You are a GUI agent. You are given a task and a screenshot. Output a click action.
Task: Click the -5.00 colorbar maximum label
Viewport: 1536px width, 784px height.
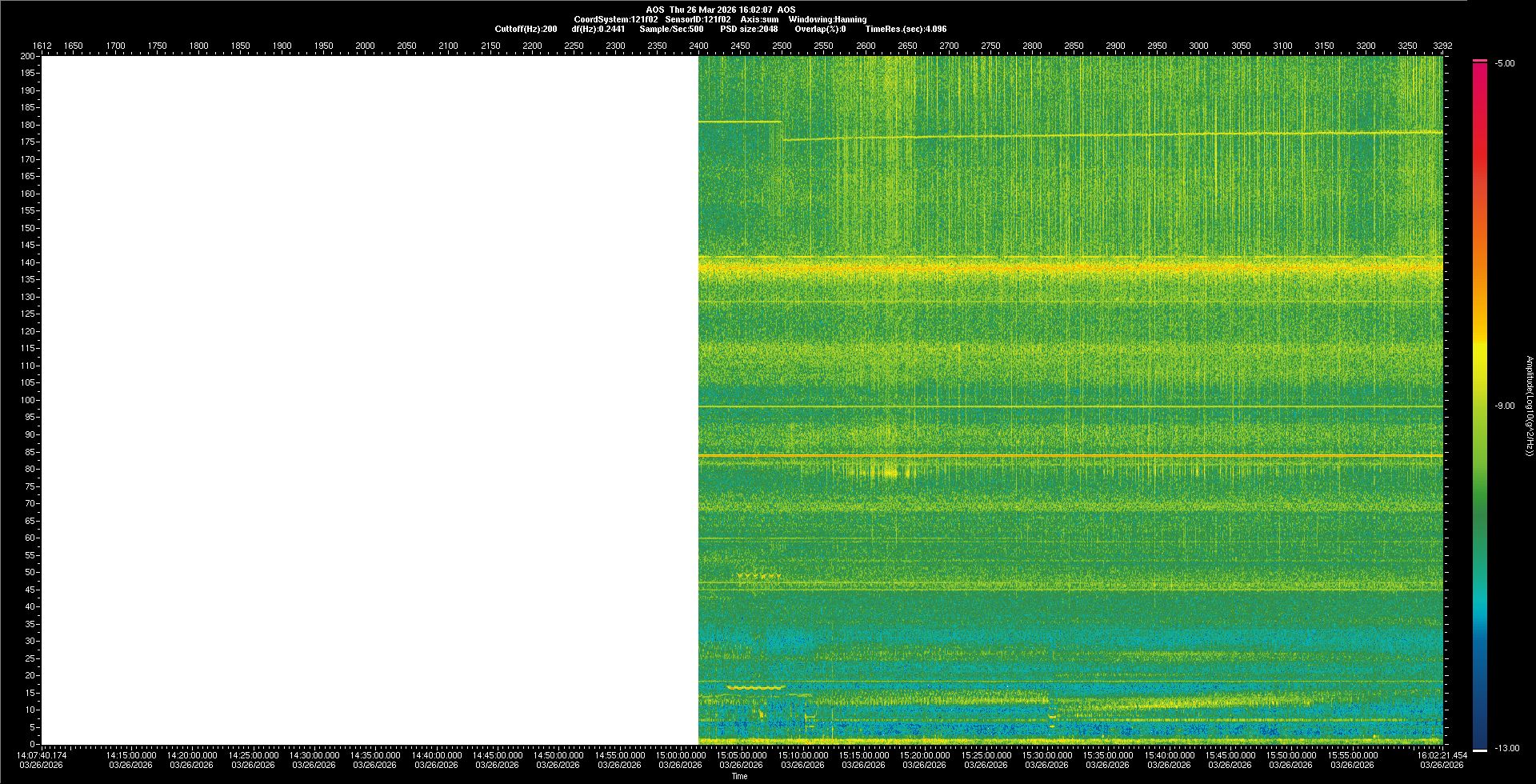[1505, 63]
